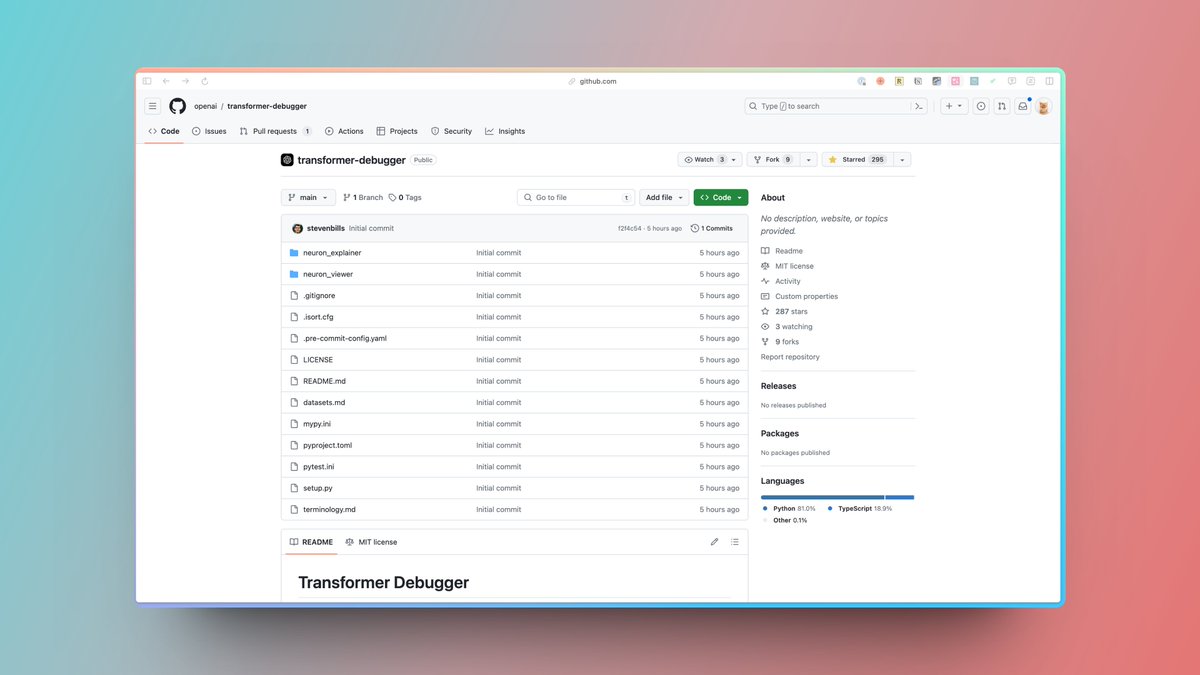Open the issues shortcut icon in header
This screenshot has width=1200, height=675.
(981, 106)
